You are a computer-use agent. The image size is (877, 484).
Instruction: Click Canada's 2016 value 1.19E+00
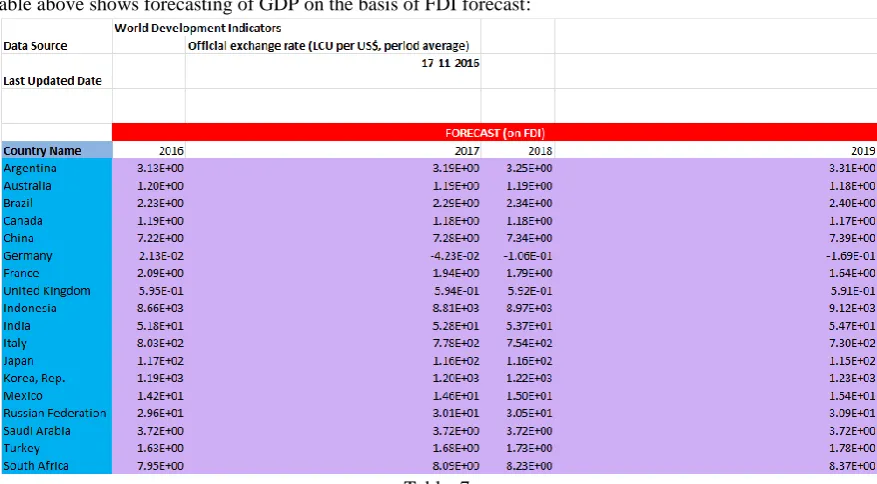click(161, 221)
